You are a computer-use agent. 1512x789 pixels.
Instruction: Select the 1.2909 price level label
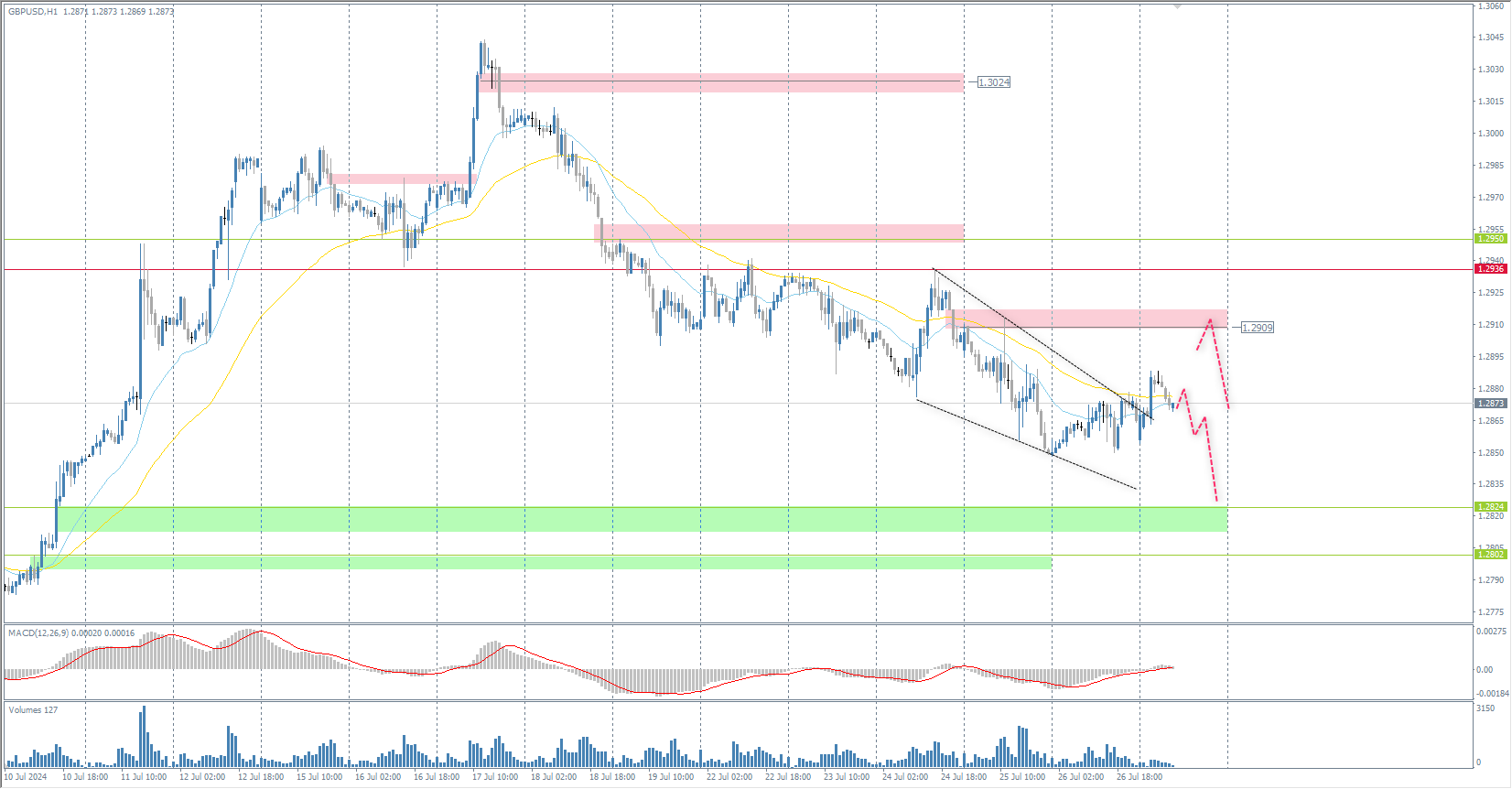pyautogui.click(x=1258, y=328)
